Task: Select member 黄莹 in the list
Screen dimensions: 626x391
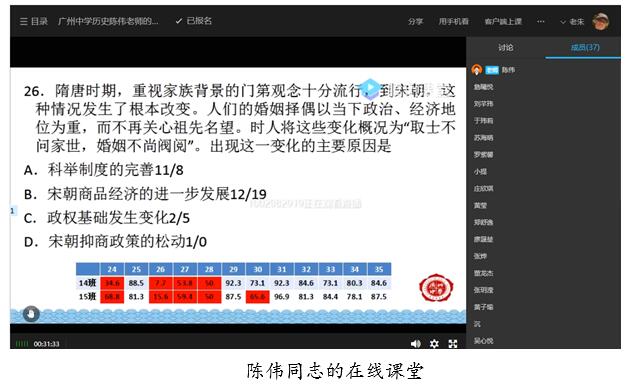Action: click(480, 205)
